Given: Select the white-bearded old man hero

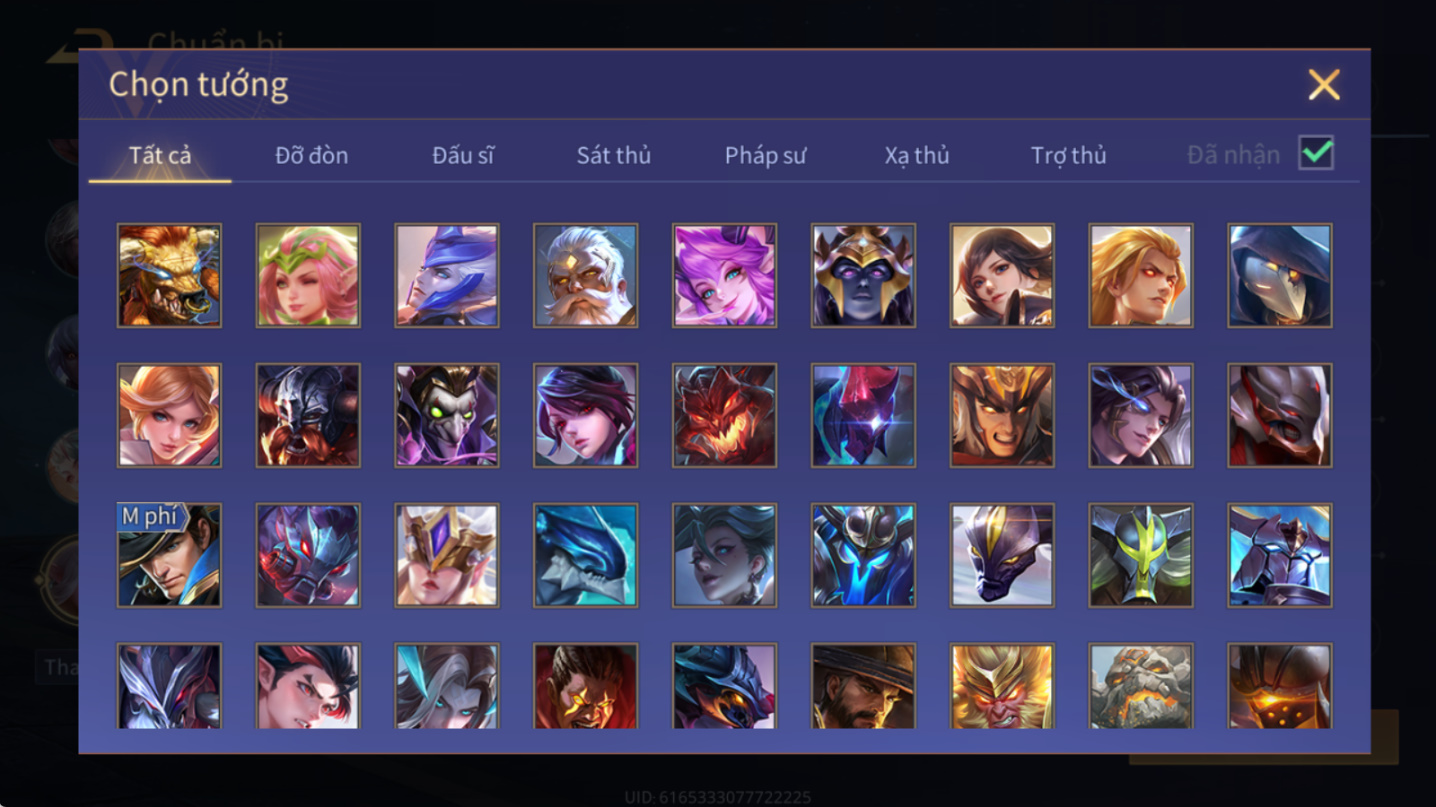Looking at the screenshot, I should click(586, 276).
